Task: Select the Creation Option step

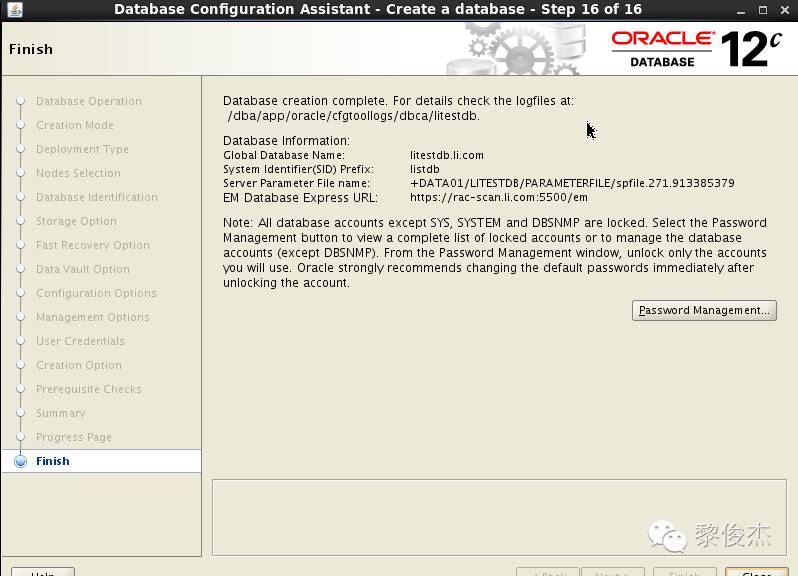Action: point(79,365)
